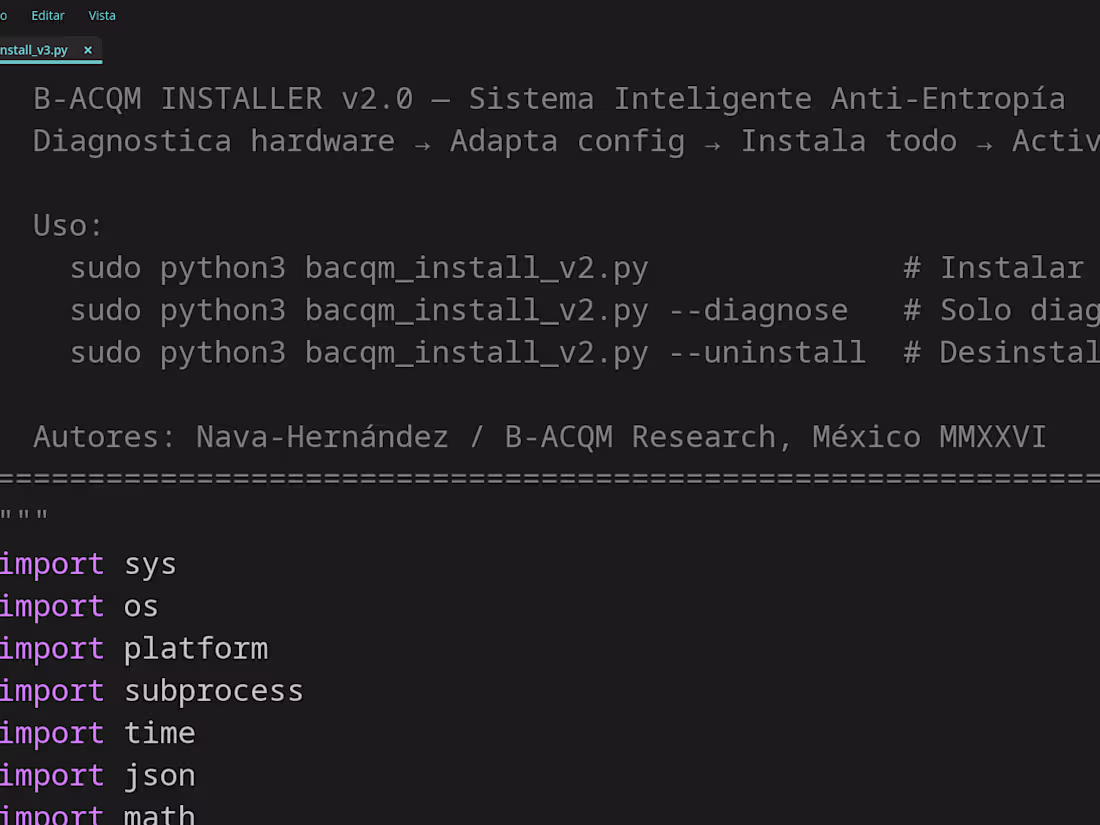
Task: Click the "--diagnose" flag text
Action: pos(758,310)
